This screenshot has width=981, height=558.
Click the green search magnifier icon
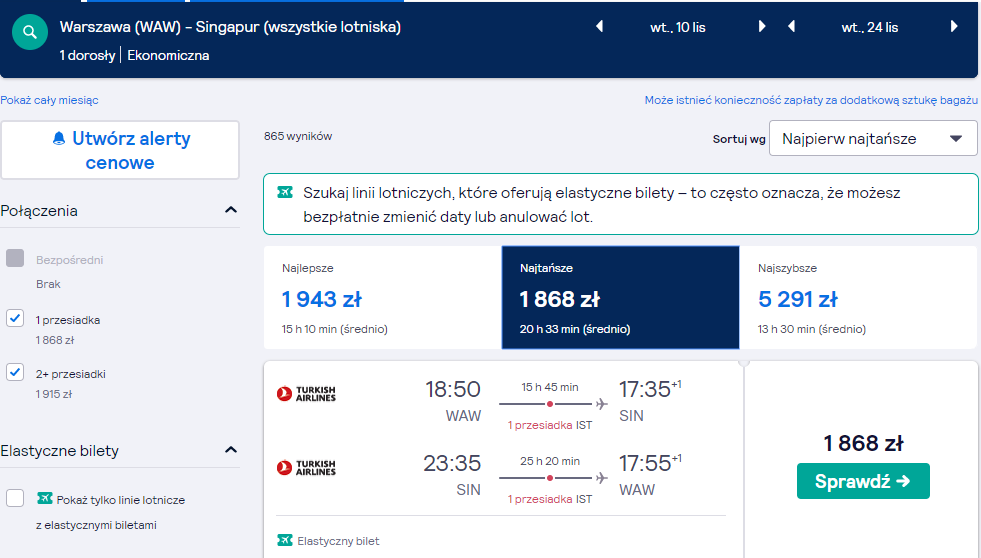click(30, 32)
